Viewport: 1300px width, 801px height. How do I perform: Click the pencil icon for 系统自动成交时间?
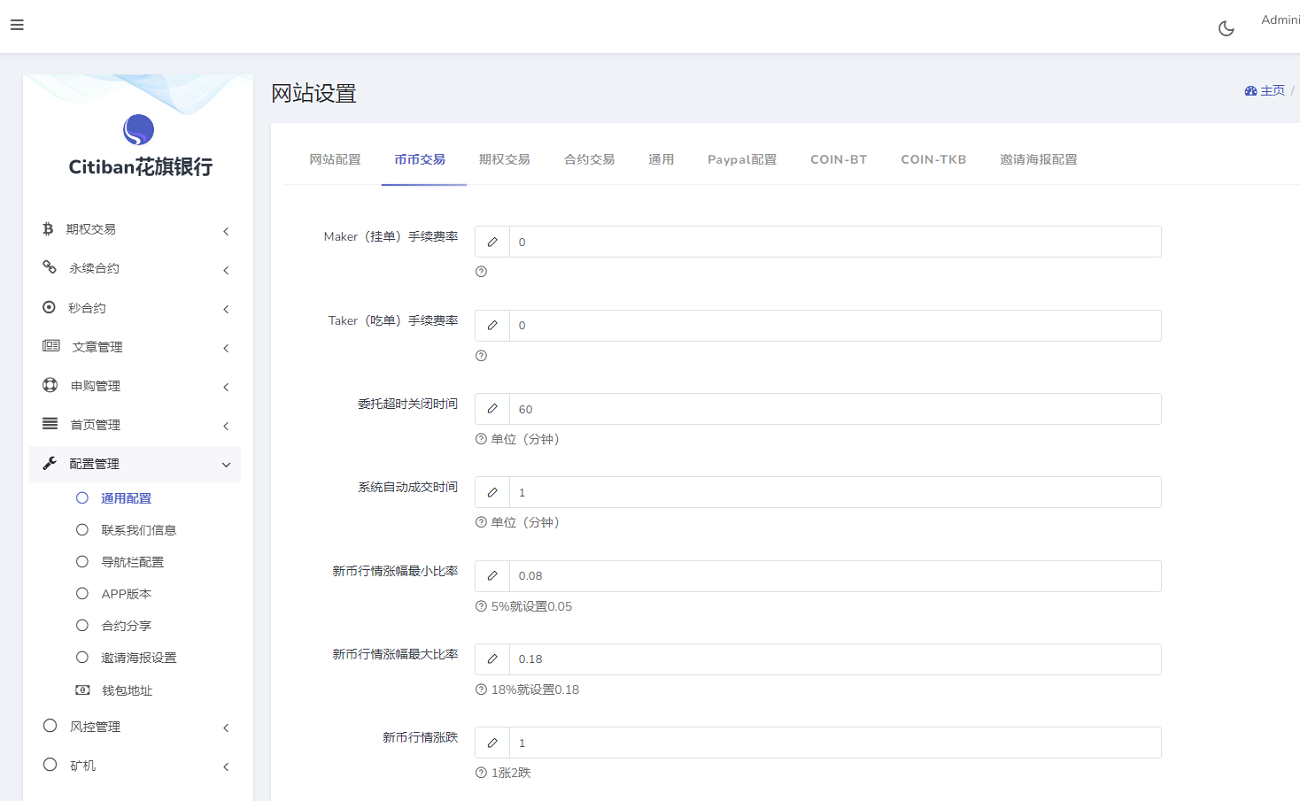tap(492, 492)
